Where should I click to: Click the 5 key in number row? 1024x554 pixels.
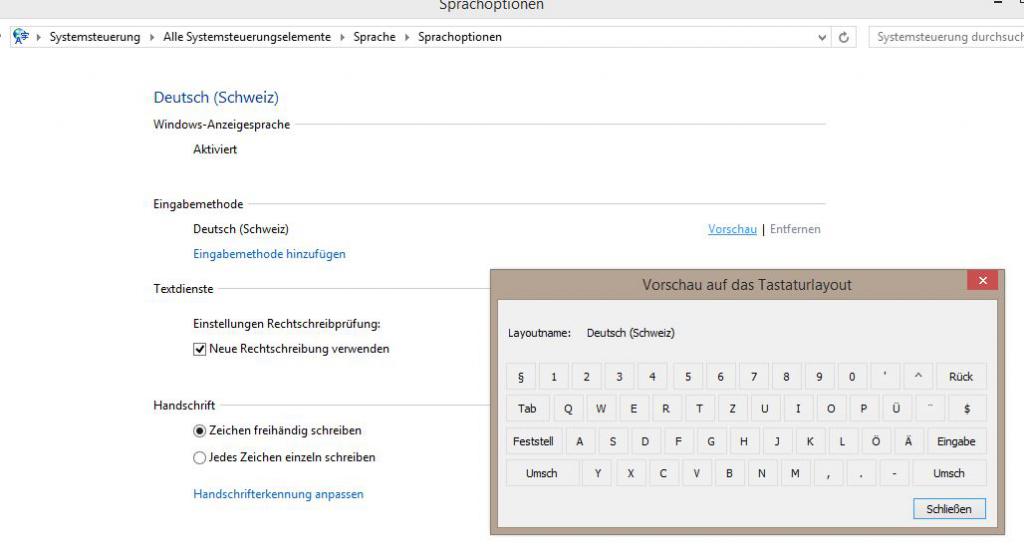(688, 376)
